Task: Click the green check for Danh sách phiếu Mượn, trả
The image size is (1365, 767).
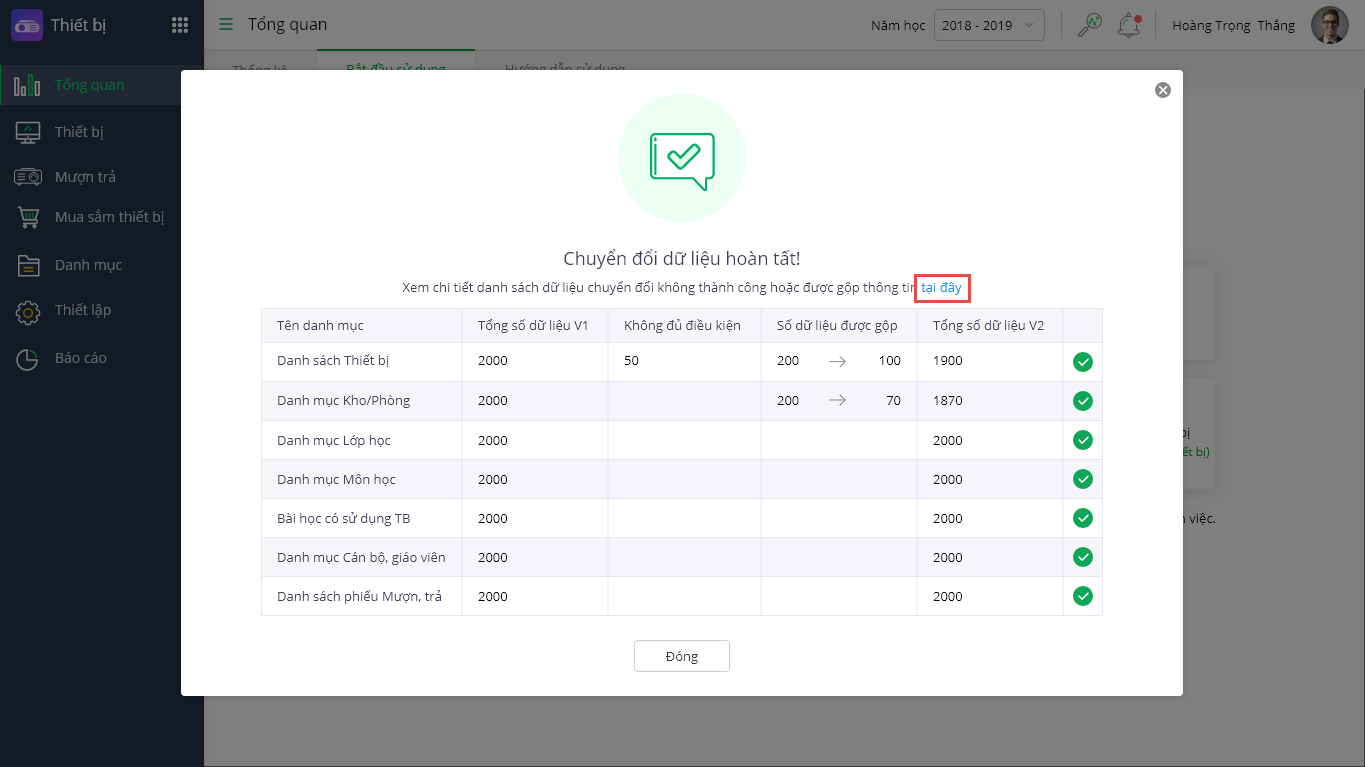Action: [1082, 596]
